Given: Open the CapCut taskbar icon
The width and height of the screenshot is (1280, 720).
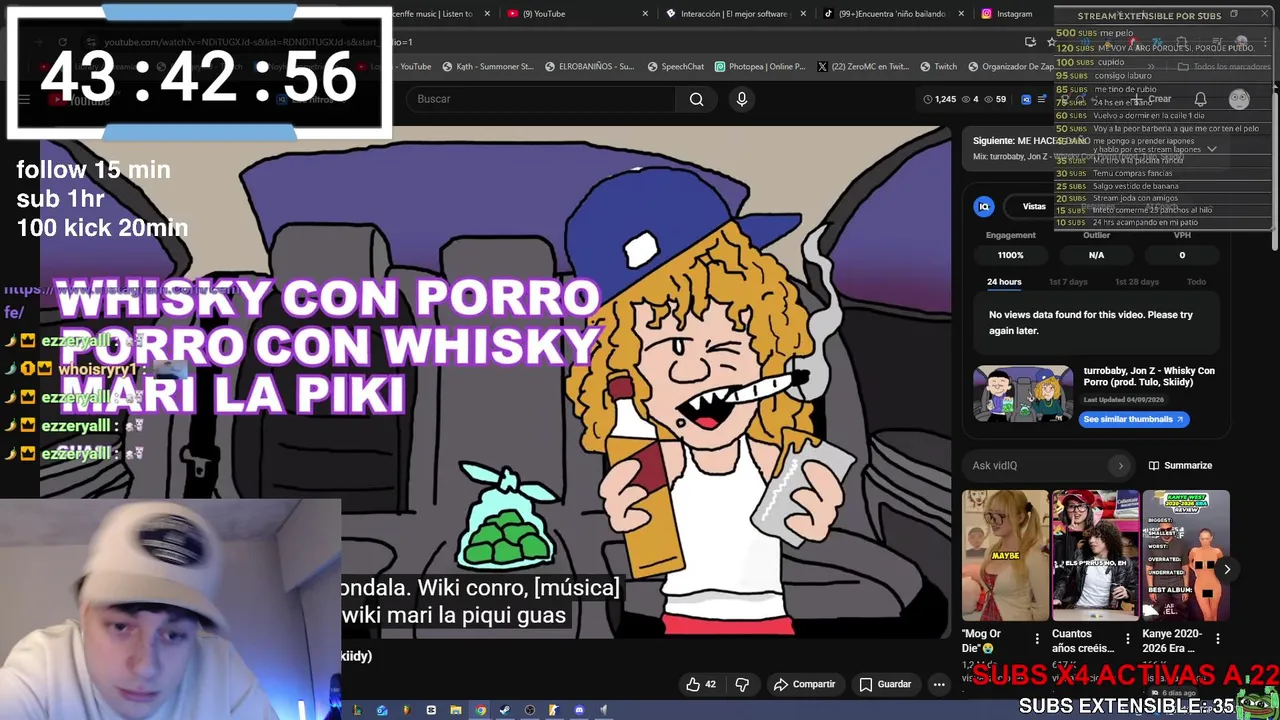Looking at the screenshot, I should (x=431, y=710).
